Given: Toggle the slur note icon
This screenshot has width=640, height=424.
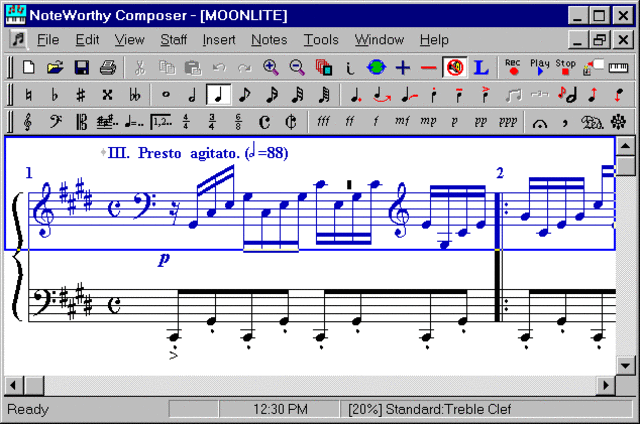Looking at the screenshot, I should pos(409,95).
